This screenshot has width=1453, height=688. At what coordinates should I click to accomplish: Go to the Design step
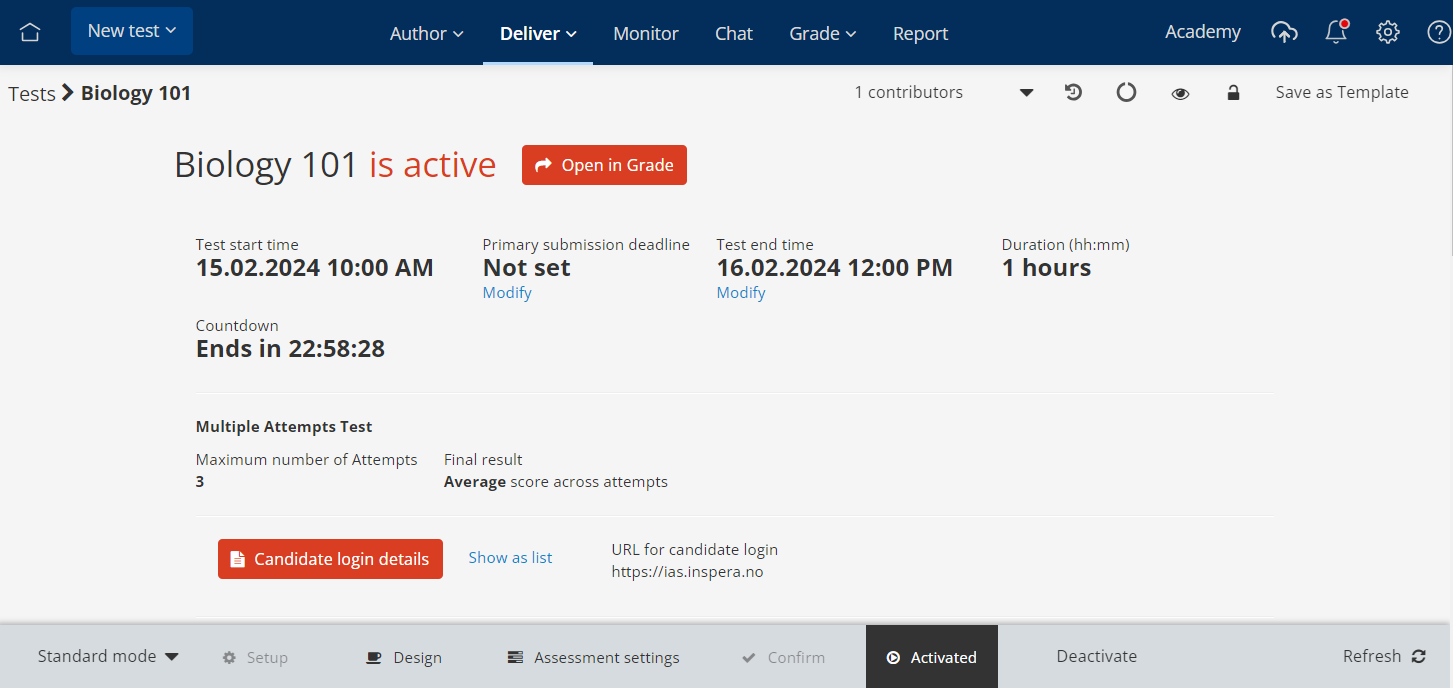(404, 657)
